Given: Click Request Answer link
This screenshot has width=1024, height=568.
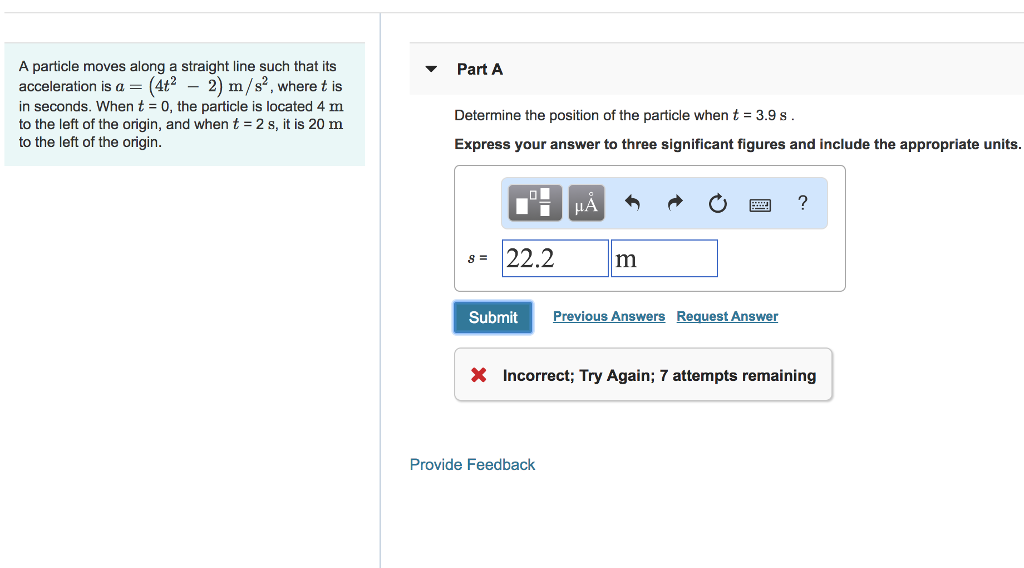Looking at the screenshot, I should [x=727, y=316].
